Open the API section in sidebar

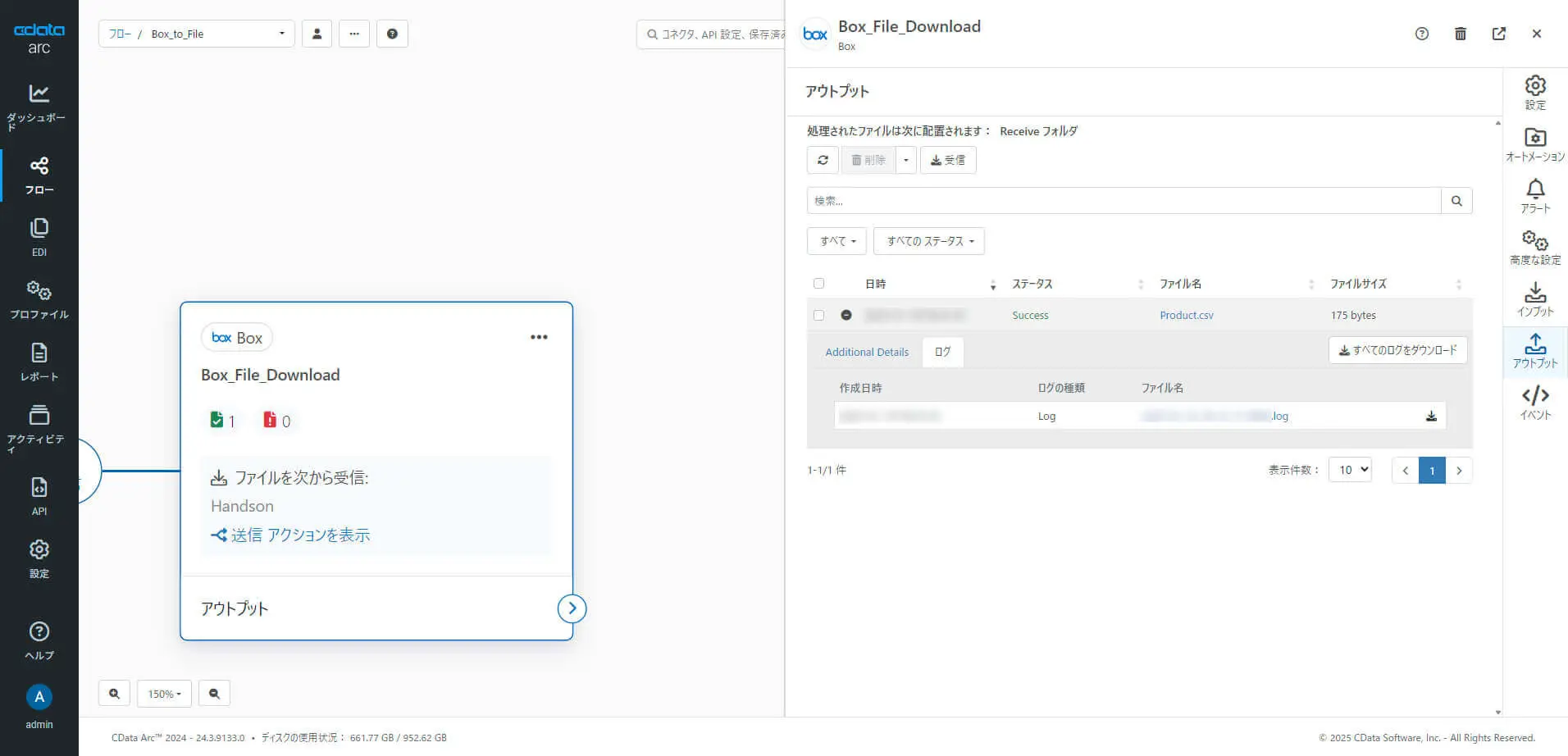[x=39, y=496]
